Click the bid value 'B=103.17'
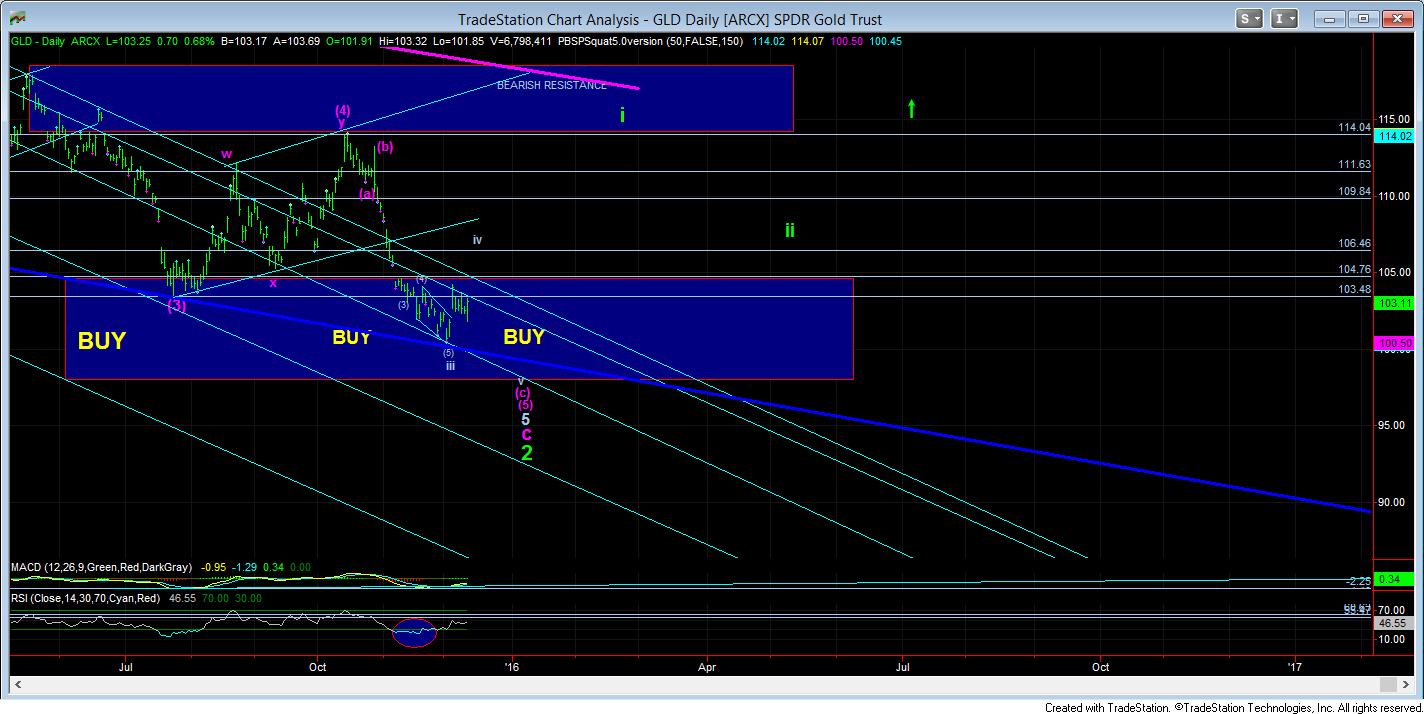1424x714 pixels. click(x=243, y=41)
